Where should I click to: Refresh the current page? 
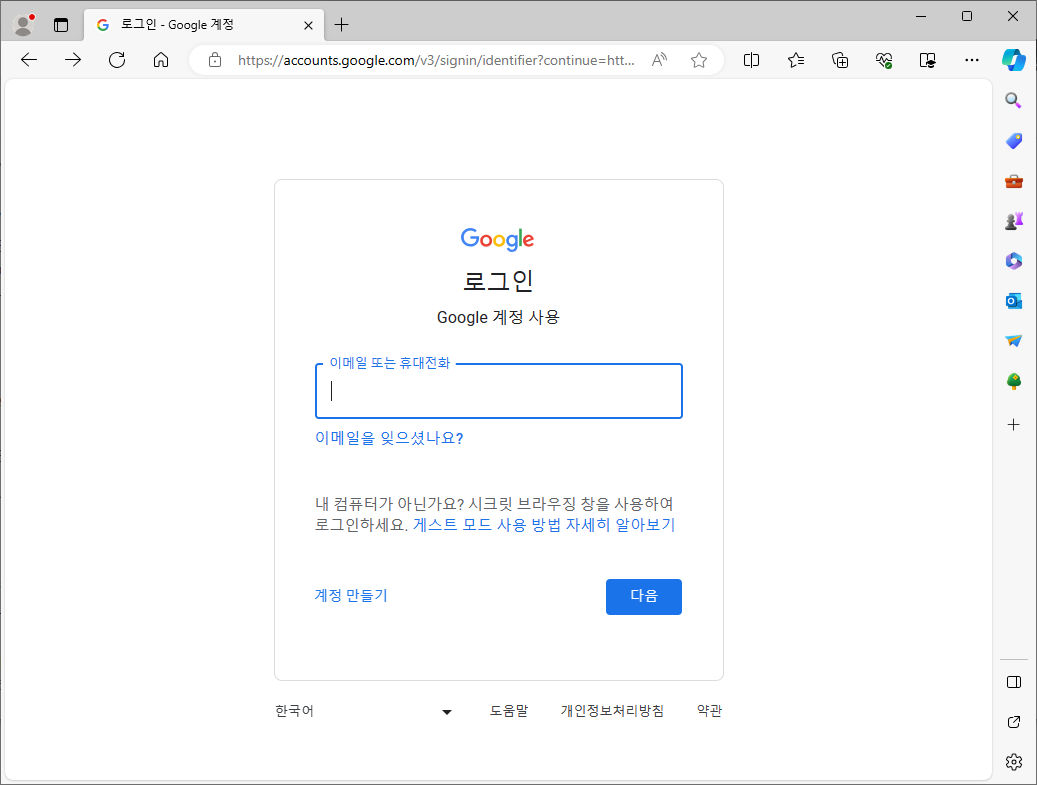[117, 60]
